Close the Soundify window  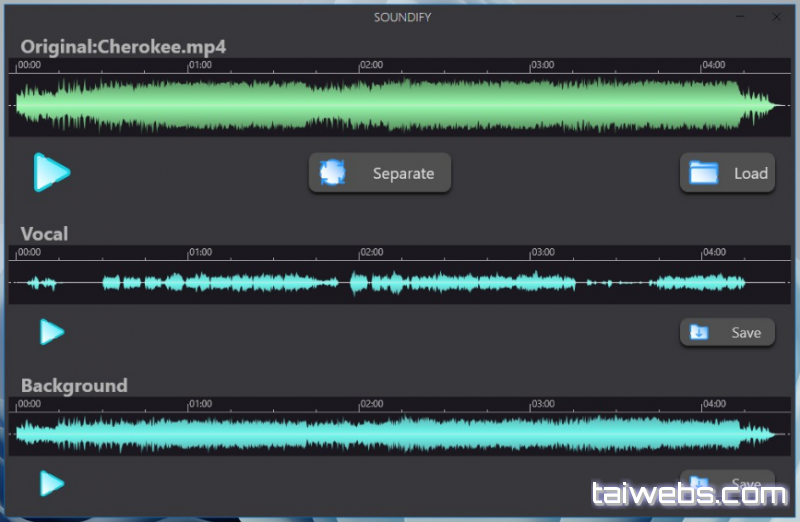(x=777, y=17)
